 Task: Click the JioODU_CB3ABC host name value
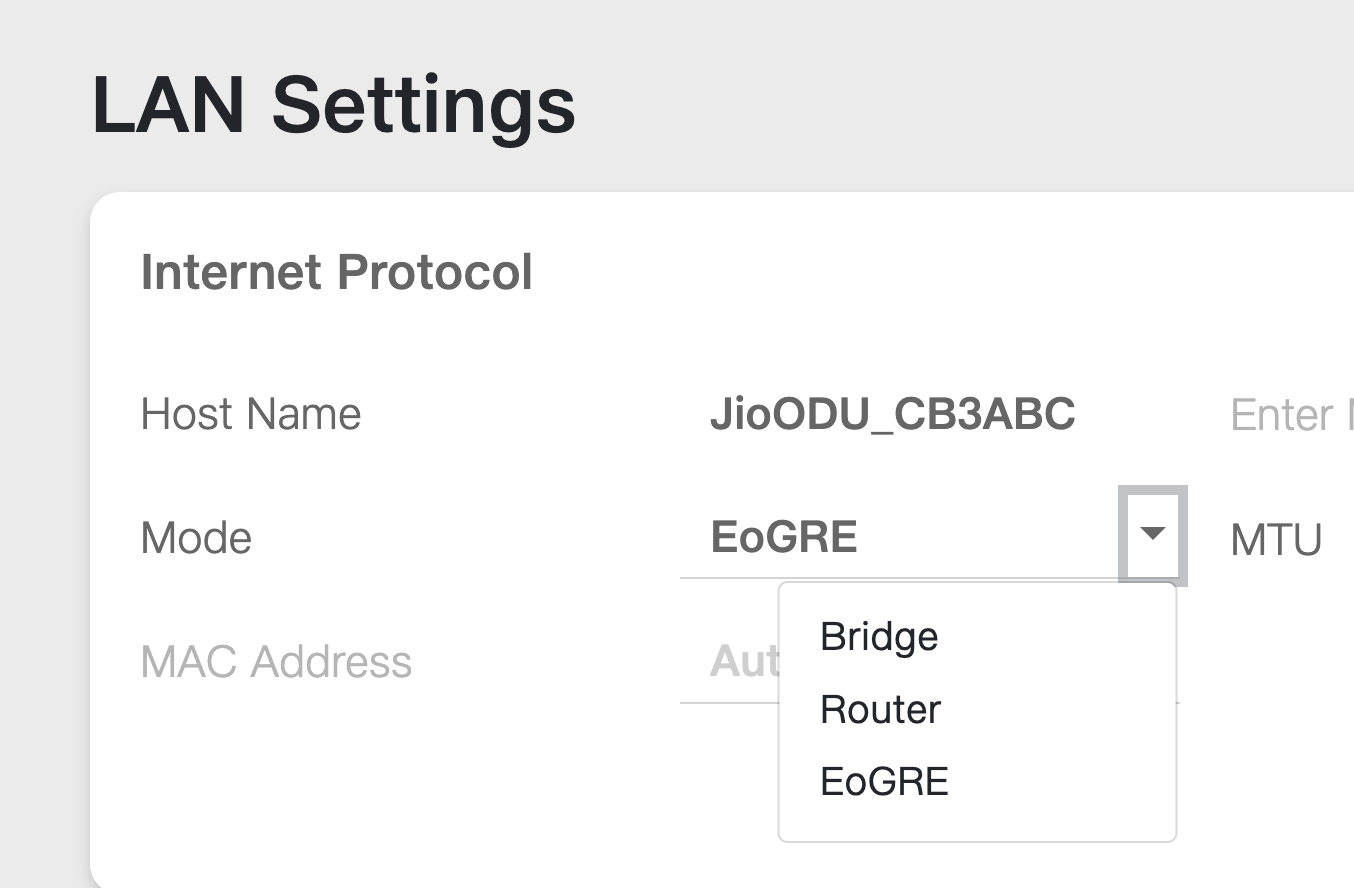[x=892, y=414]
